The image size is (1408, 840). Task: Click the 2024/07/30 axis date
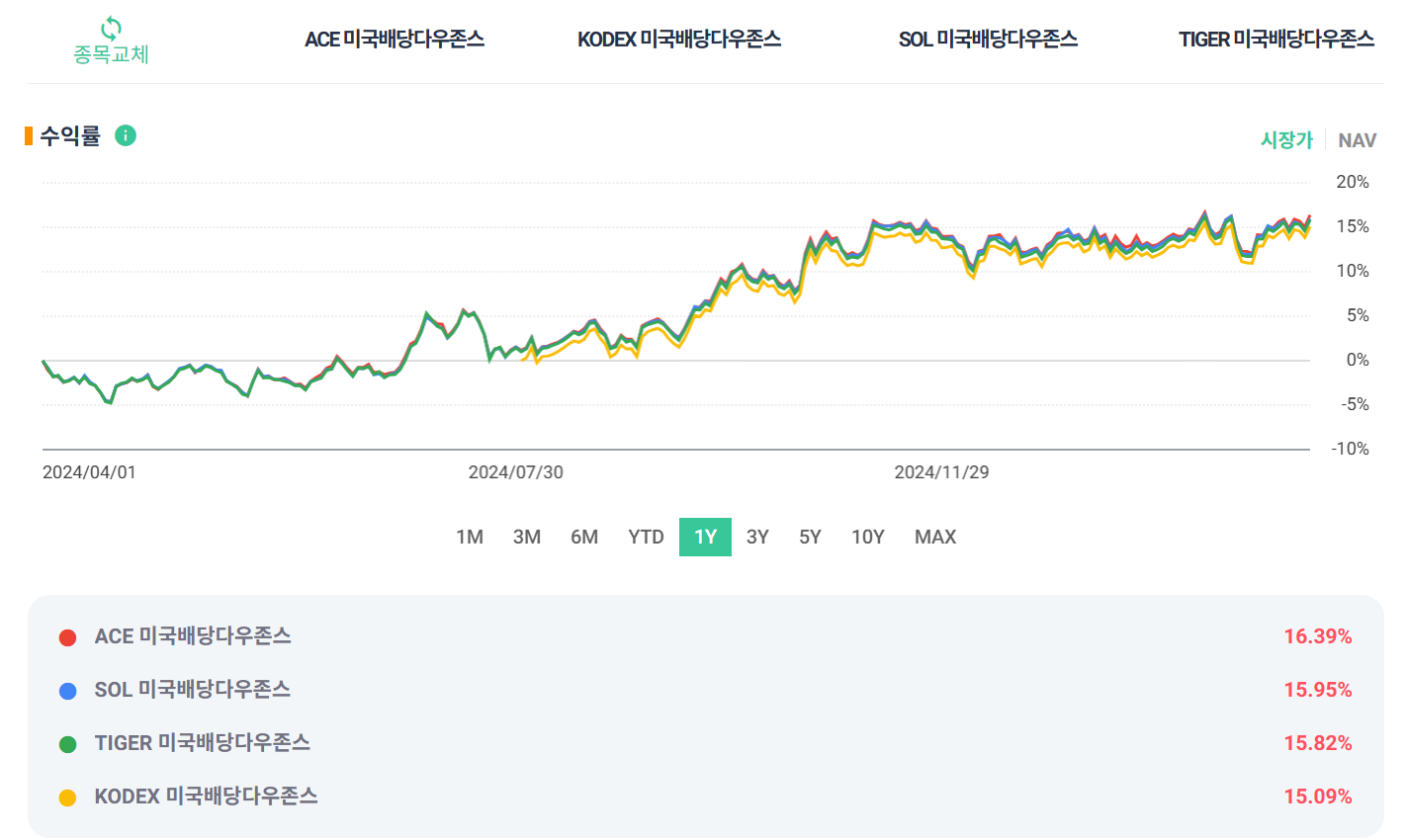[x=516, y=472]
